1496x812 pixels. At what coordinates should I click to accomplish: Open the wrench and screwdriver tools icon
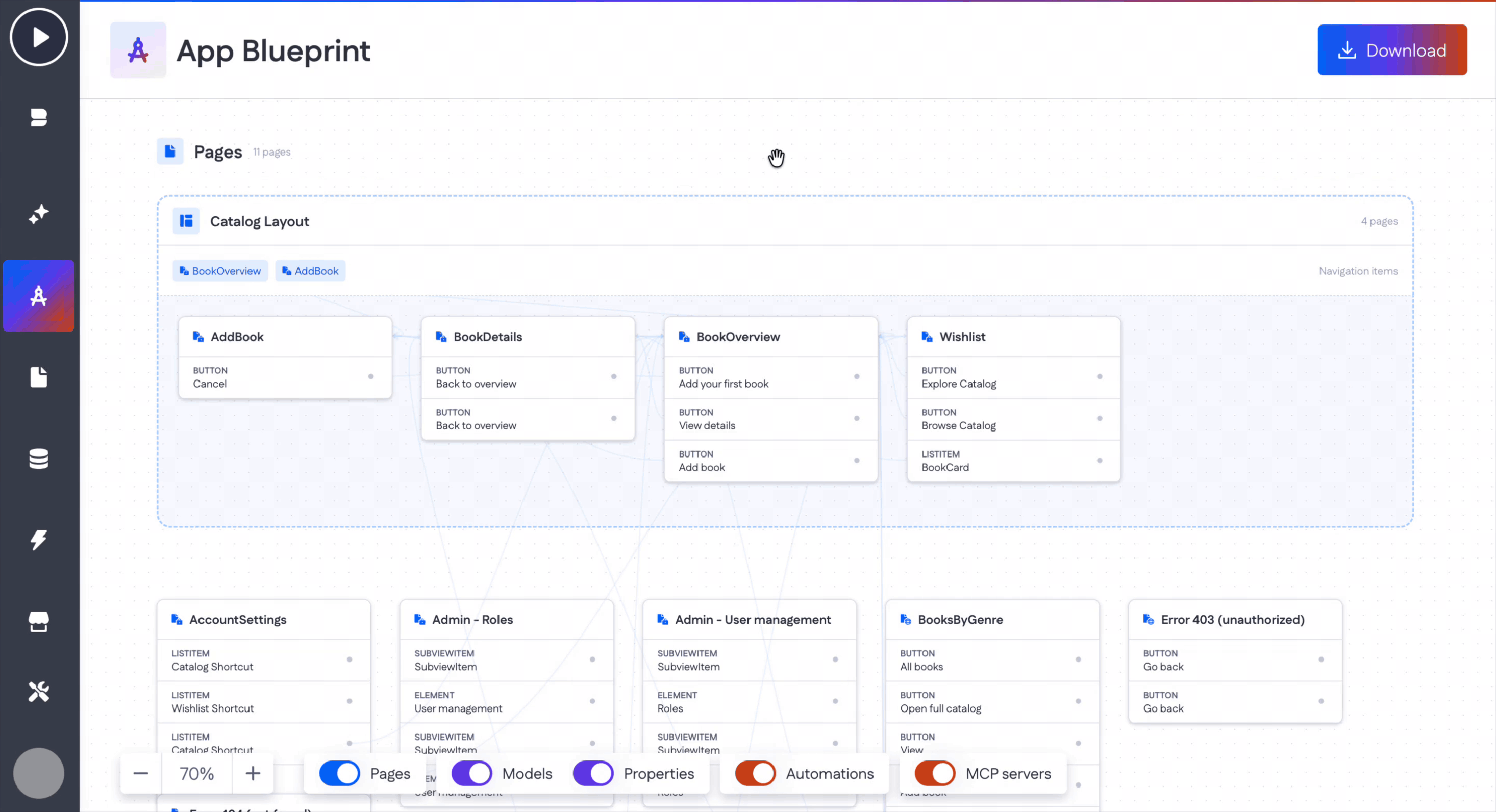[39, 691]
